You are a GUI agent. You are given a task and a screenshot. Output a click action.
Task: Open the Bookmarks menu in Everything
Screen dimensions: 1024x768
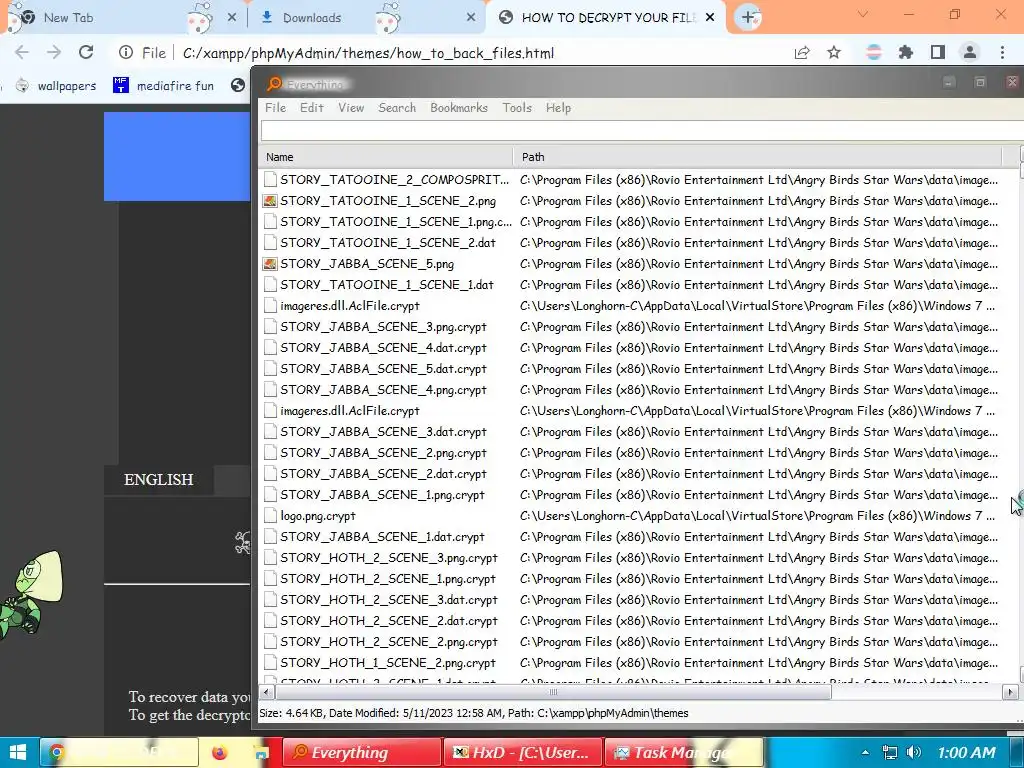pos(458,108)
